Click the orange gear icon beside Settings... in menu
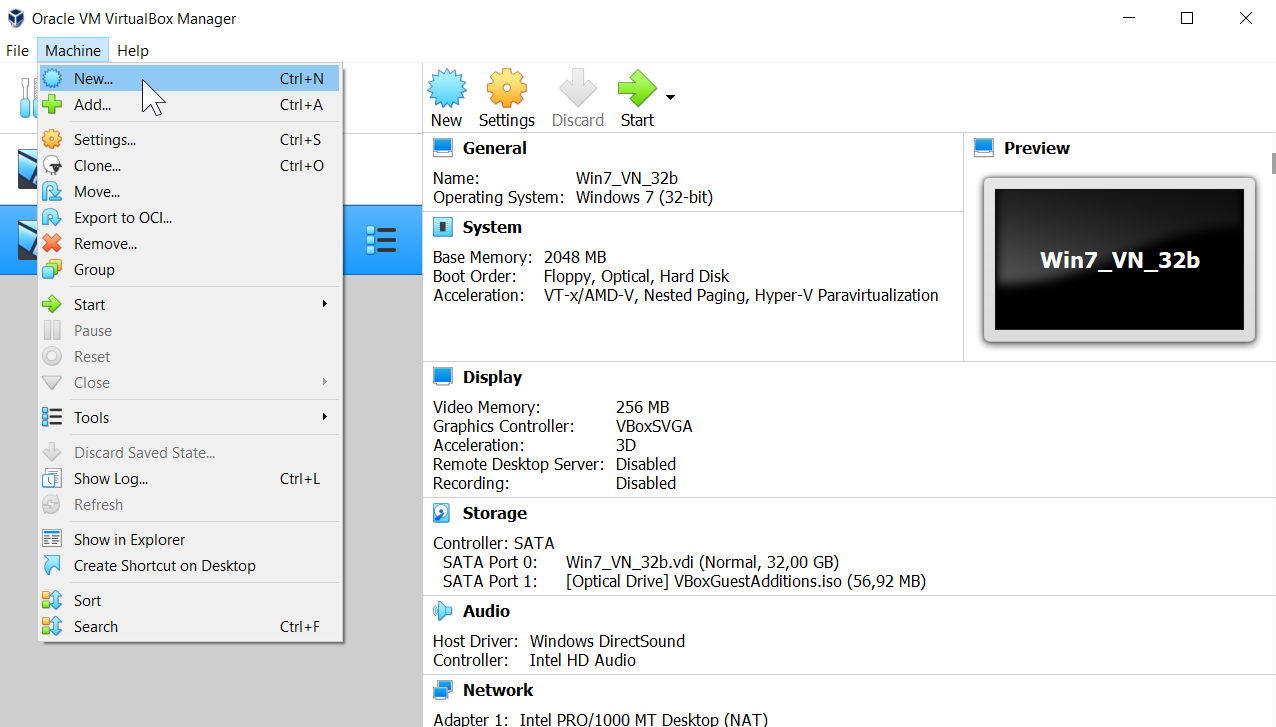This screenshot has height=727, width=1276. (x=52, y=140)
